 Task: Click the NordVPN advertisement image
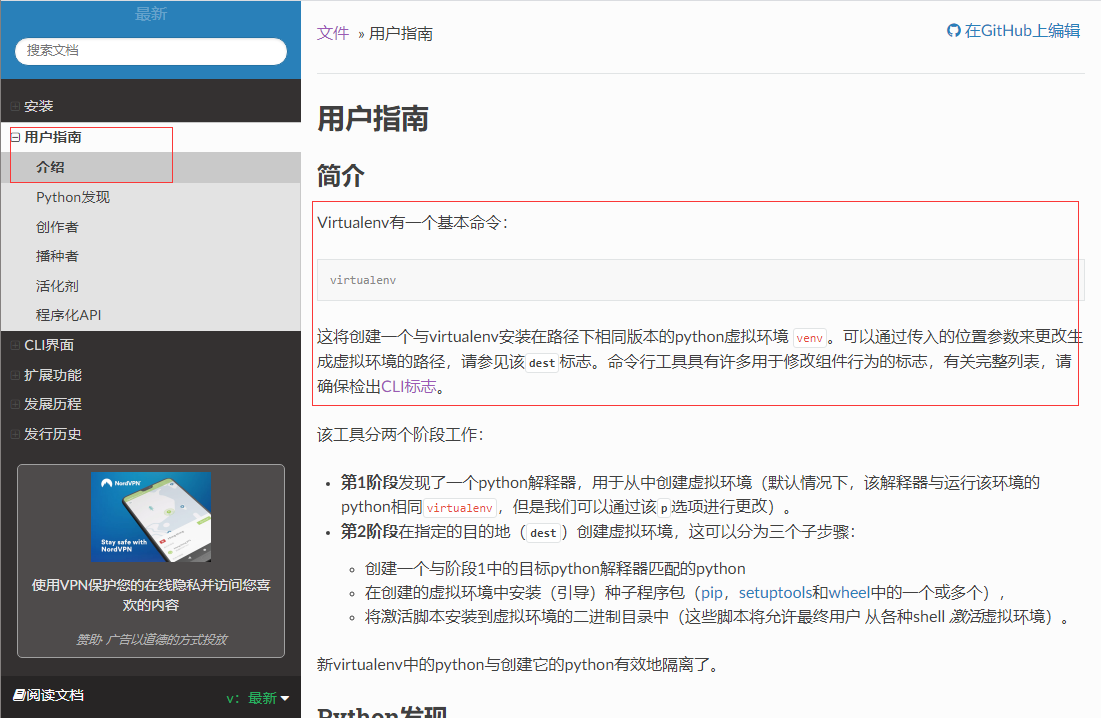click(149, 517)
